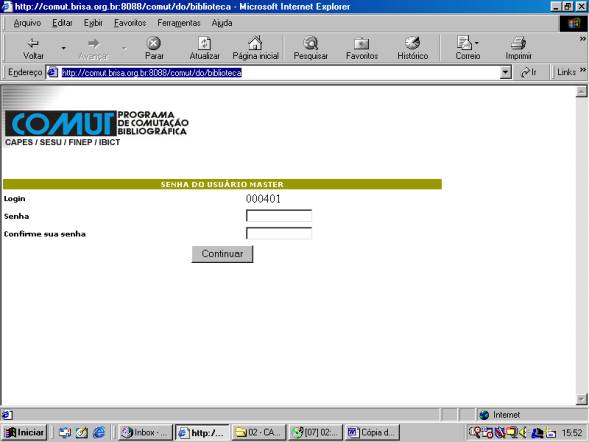The width and height of the screenshot is (589, 442).
Task: Open the Arquivo menu
Action: [27, 23]
